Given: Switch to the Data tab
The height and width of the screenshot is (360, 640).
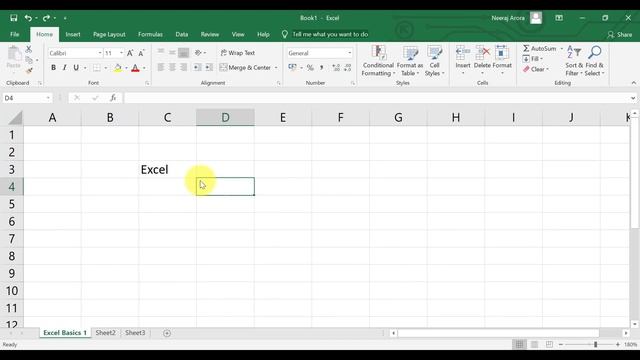Looking at the screenshot, I should [x=182, y=34].
